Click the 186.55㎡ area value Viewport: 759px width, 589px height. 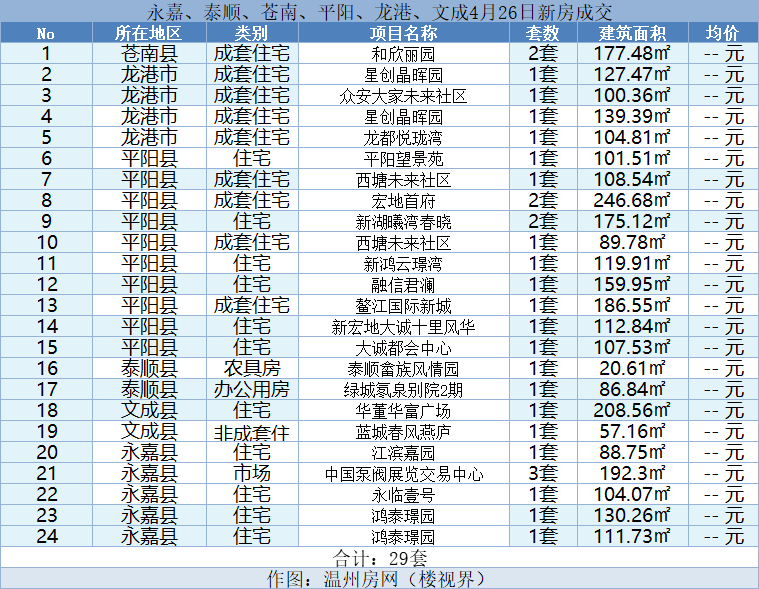[x=632, y=305]
